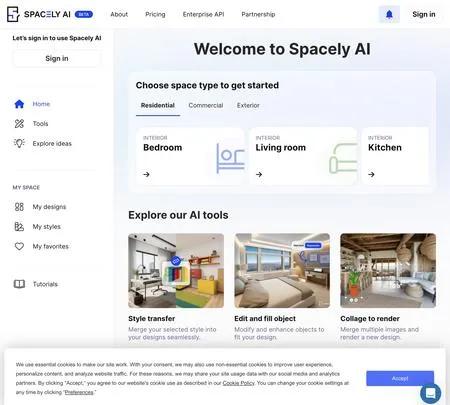Switch to the Commercial tab

coord(206,105)
